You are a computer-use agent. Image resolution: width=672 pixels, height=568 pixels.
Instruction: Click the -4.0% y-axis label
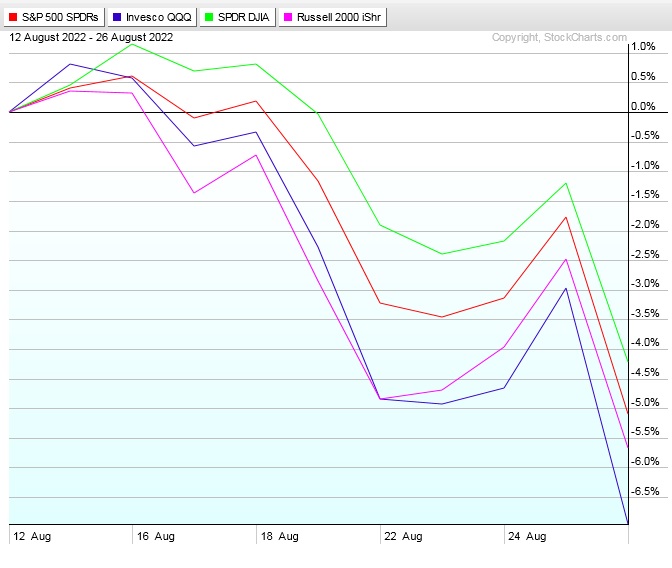645,343
